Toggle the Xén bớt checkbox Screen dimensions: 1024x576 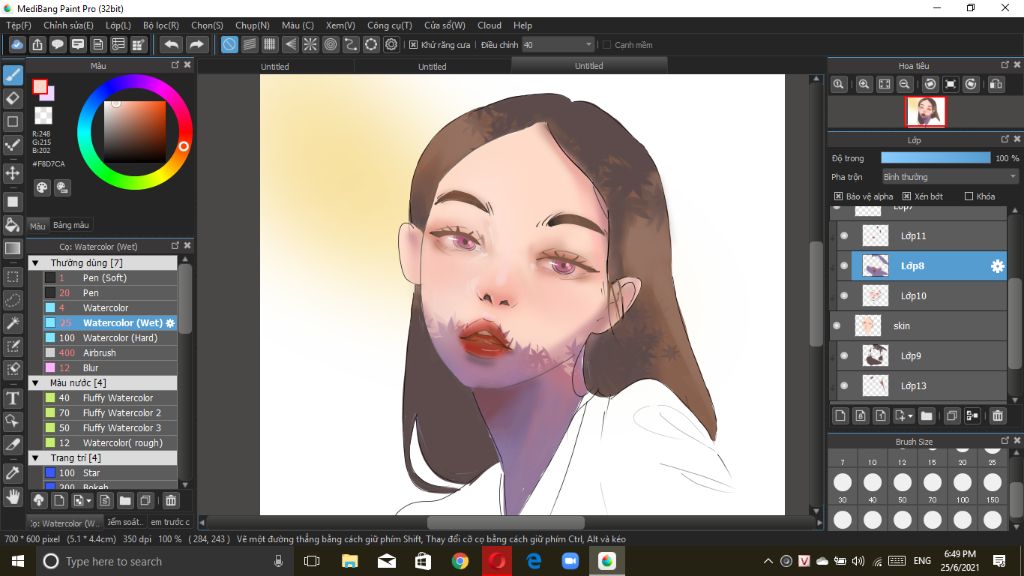click(x=906, y=196)
